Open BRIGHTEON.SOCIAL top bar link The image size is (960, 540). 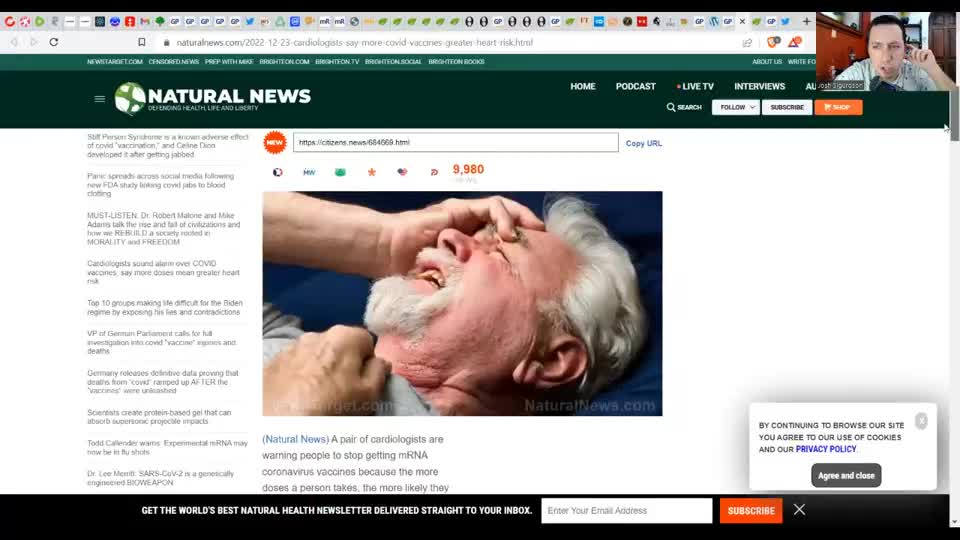point(393,62)
